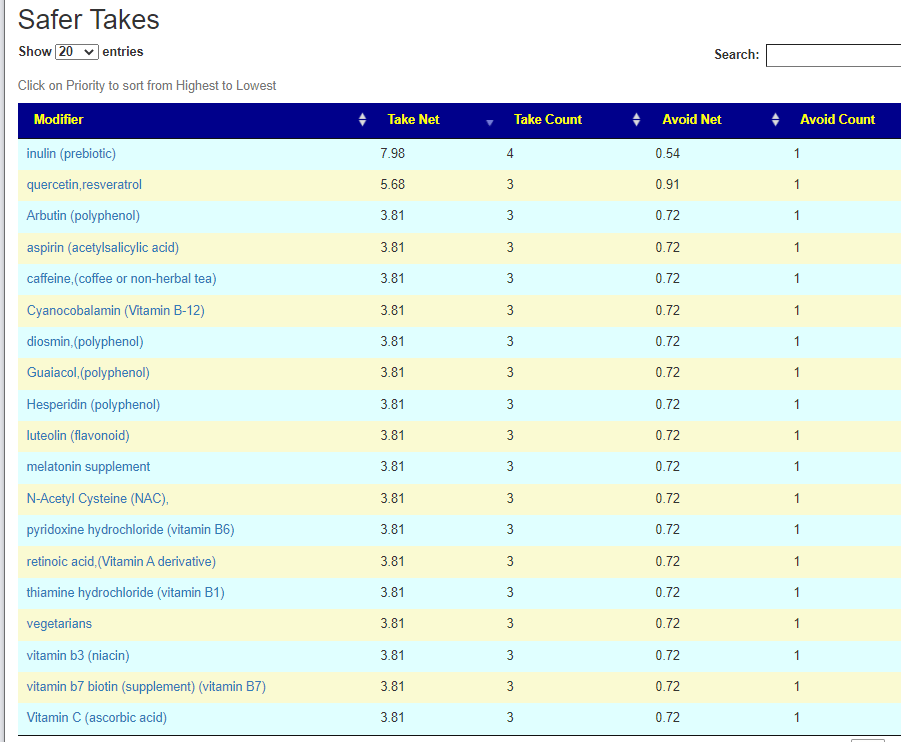Image resolution: width=901 pixels, height=742 pixels.
Task: Sort table by Avoid Count header
Action: click(837, 120)
